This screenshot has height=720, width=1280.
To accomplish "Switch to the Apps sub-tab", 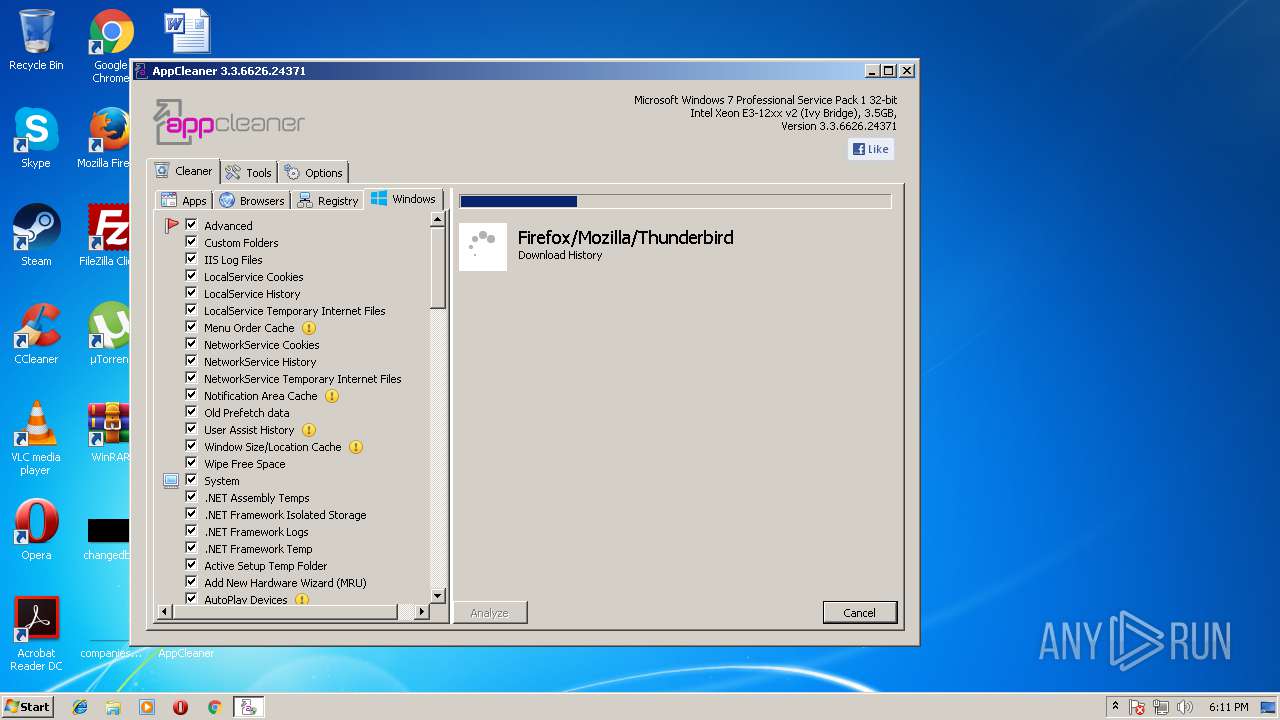I will (184, 200).
